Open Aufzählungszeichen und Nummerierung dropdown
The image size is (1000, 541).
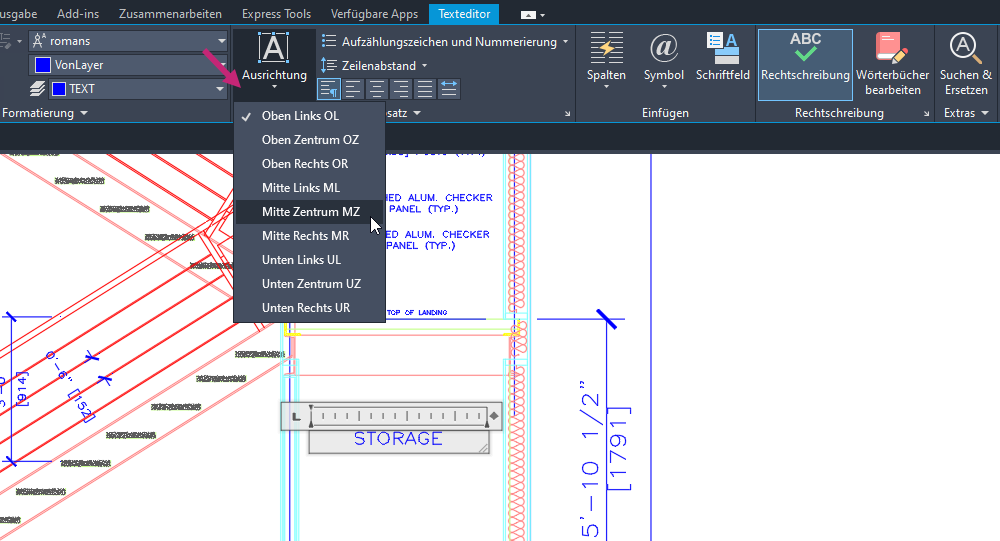coord(444,42)
